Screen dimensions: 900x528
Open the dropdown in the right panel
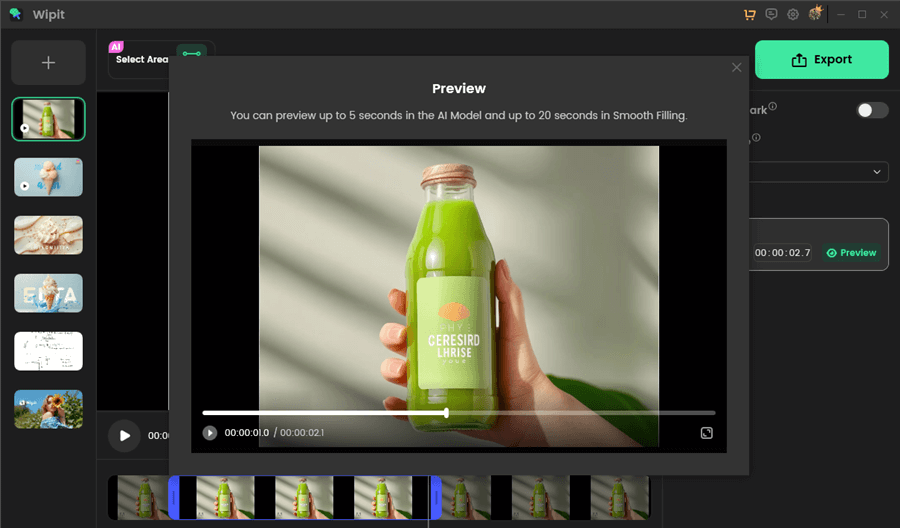click(x=819, y=172)
